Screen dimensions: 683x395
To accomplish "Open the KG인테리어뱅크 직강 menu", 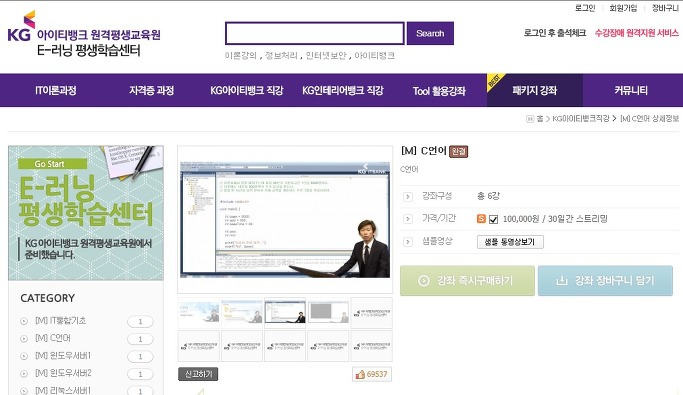I will click(x=343, y=90).
